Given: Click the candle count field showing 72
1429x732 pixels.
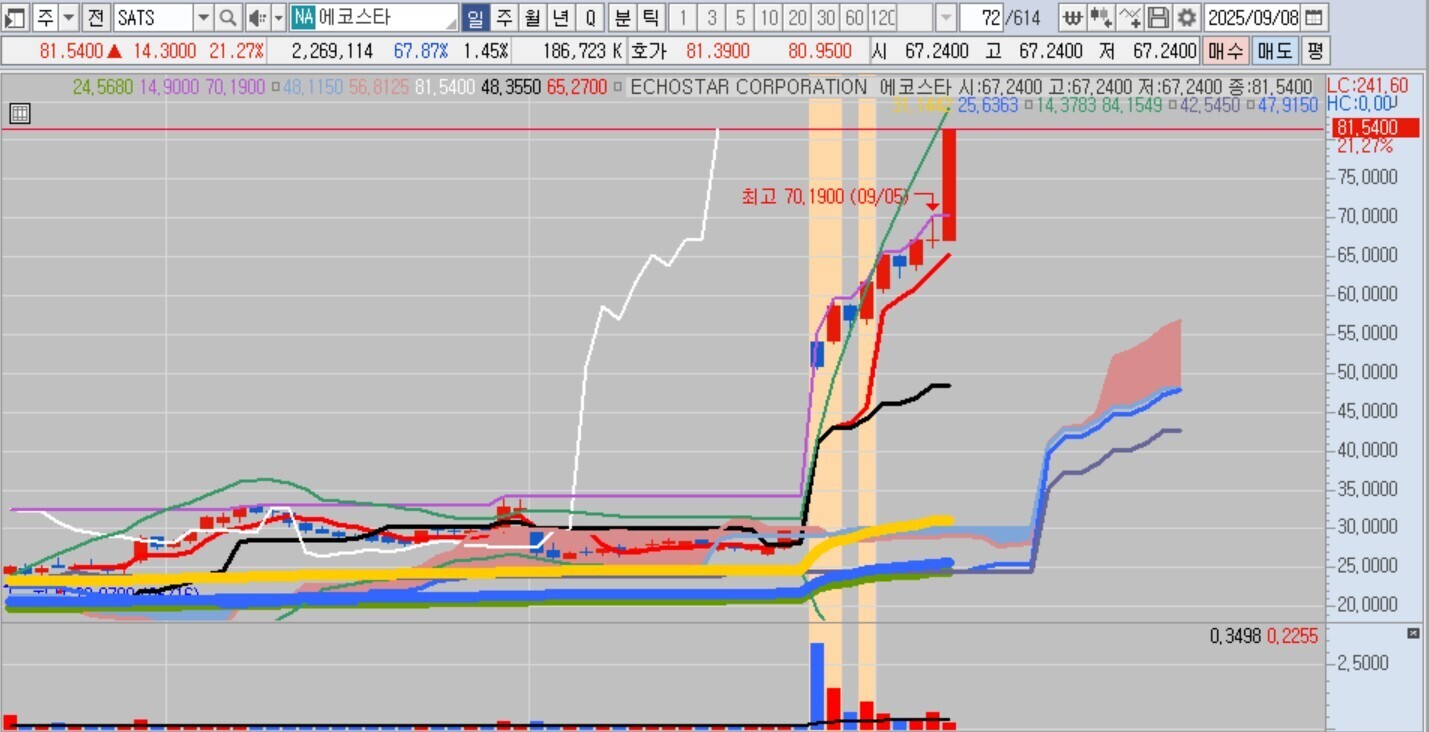Looking at the screenshot, I should tap(980, 17).
